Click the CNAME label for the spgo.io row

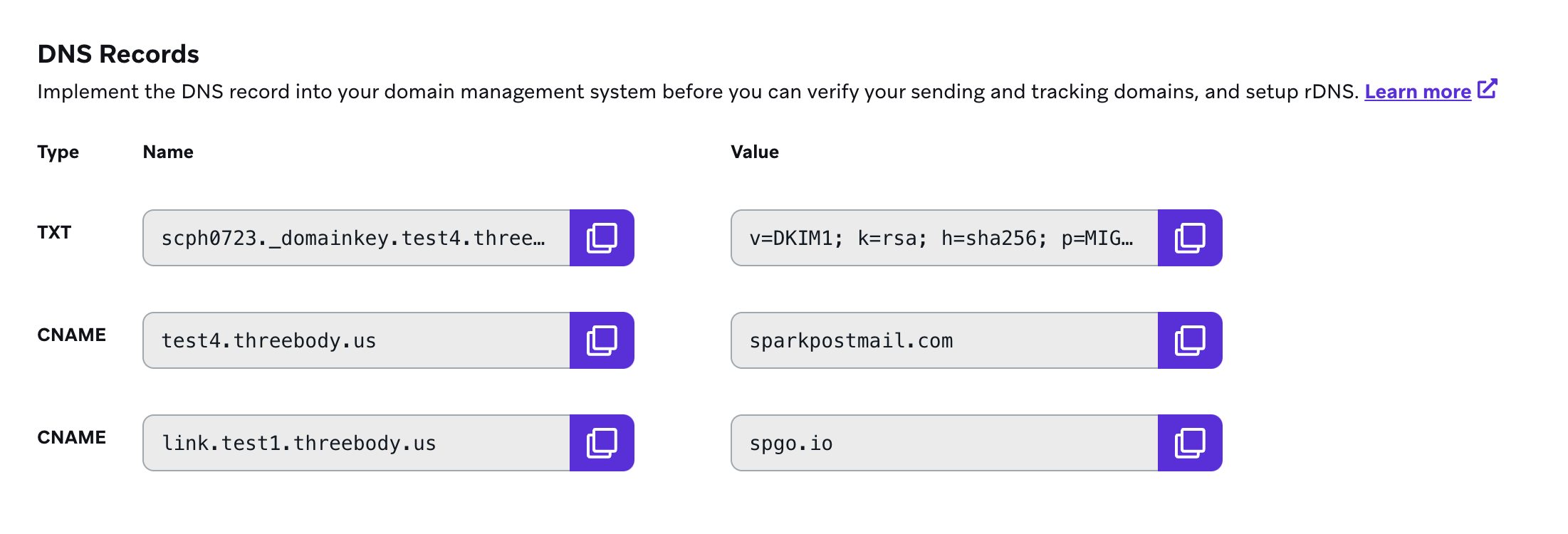pos(71,437)
